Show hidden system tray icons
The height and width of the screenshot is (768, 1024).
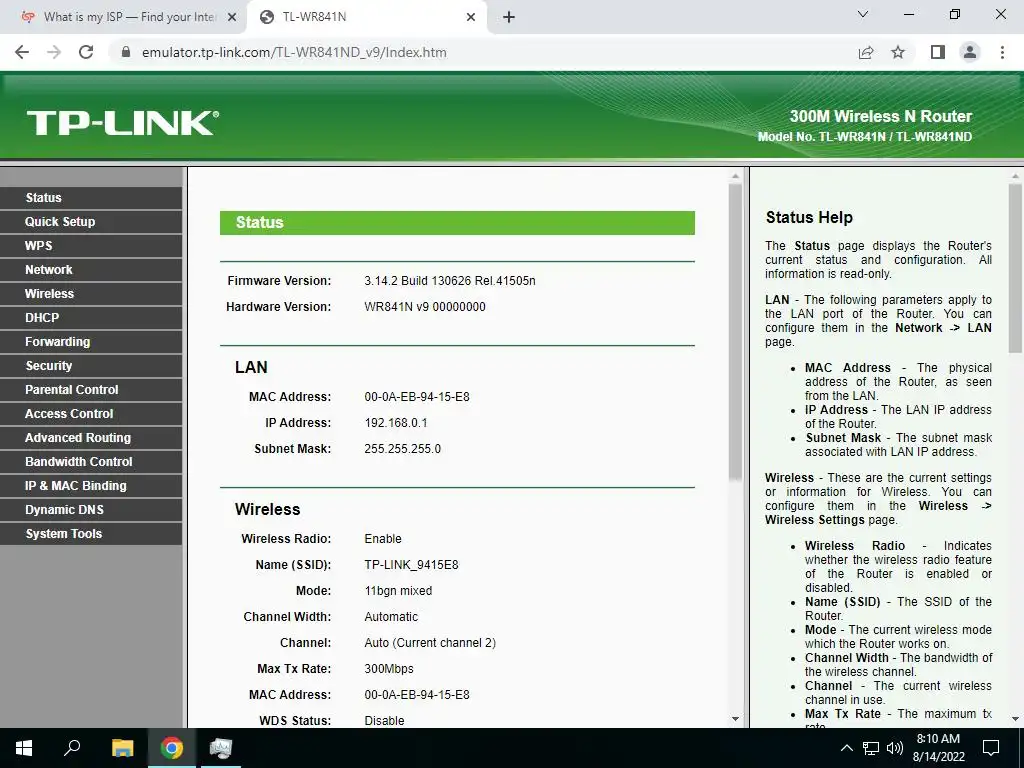click(846, 748)
